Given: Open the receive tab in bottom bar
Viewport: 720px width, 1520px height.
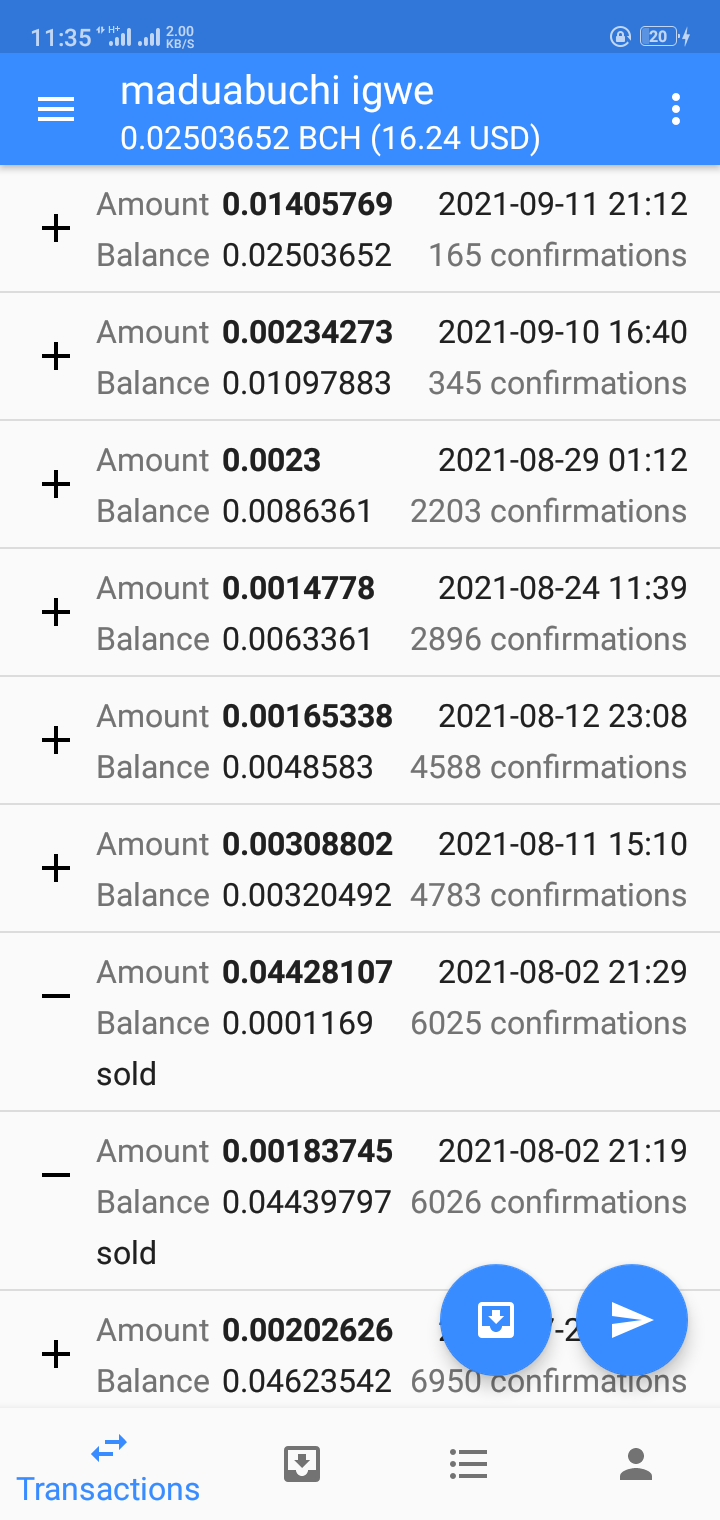Looking at the screenshot, I should tap(302, 1465).
